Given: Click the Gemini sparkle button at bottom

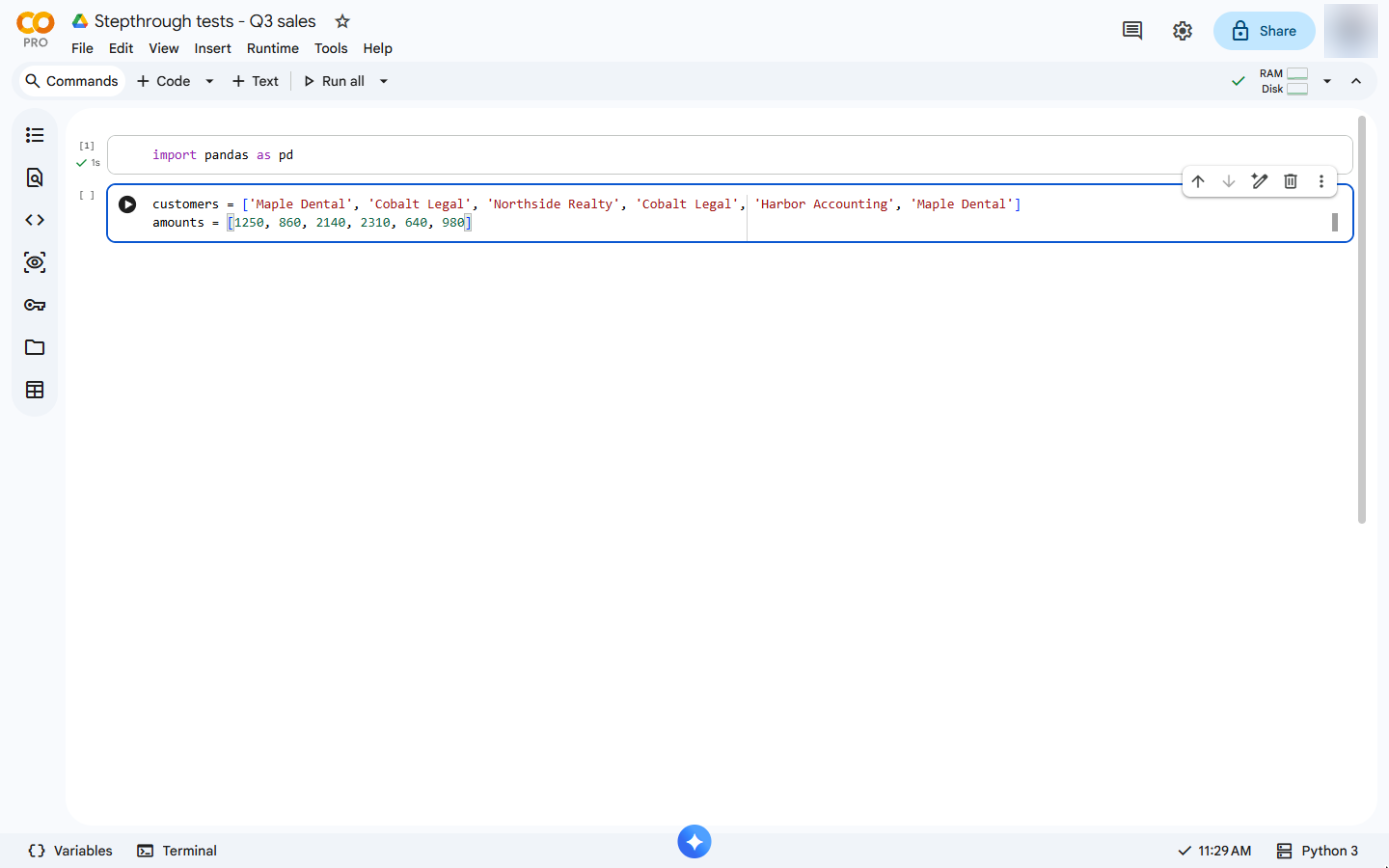Looking at the screenshot, I should 694,841.
